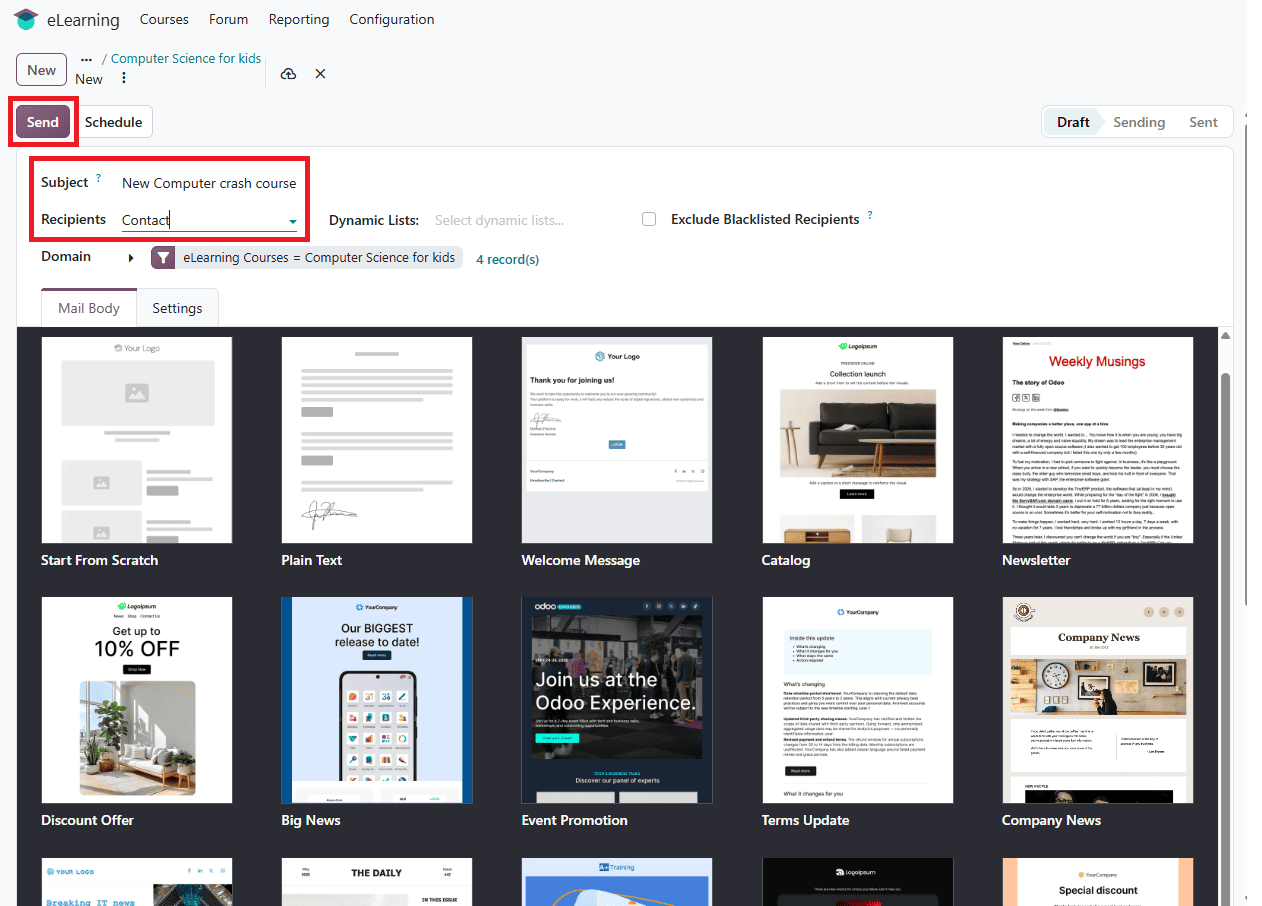Image resolution: width=1262 pixels, height=906 pixels.
Task: Open the vertical dots action menu
Action: (x=124, y=78)
